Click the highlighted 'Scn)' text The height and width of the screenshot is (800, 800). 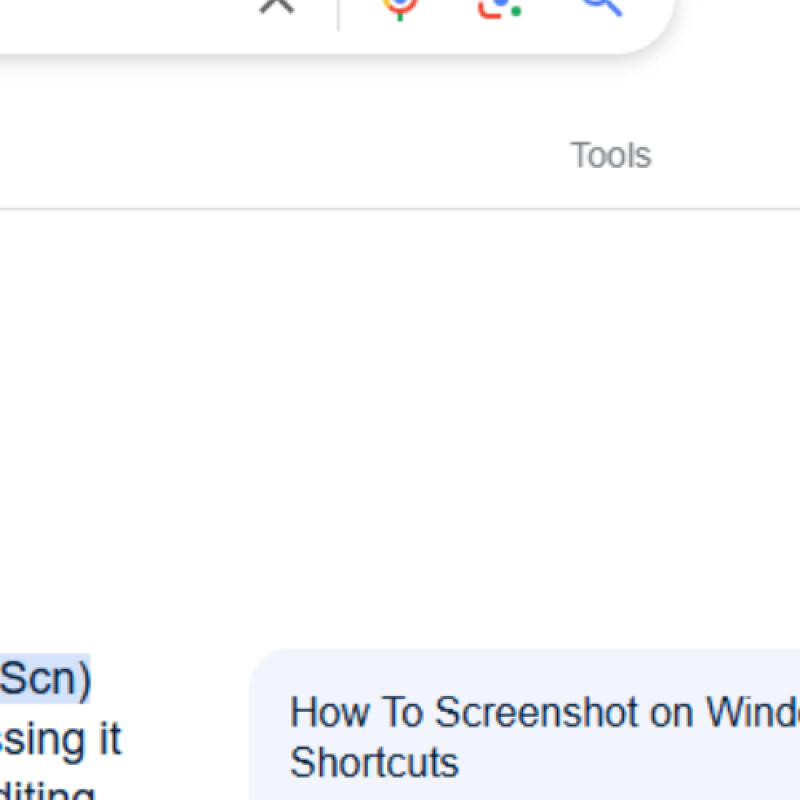click(45, 680)
